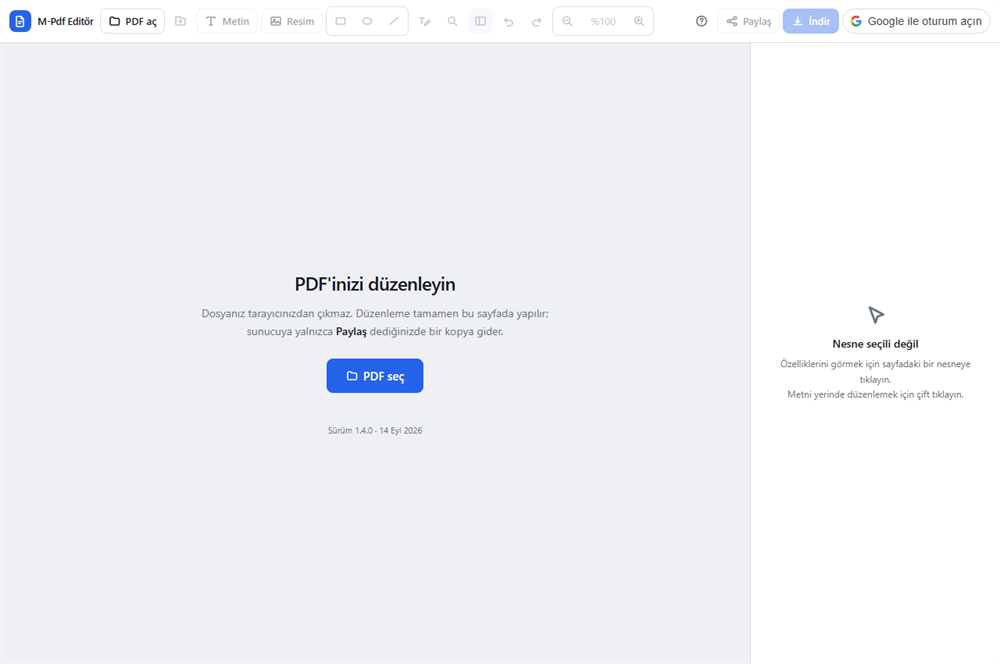
Task: Sign in with Google ile oturum açın
Action: [916, 21]
